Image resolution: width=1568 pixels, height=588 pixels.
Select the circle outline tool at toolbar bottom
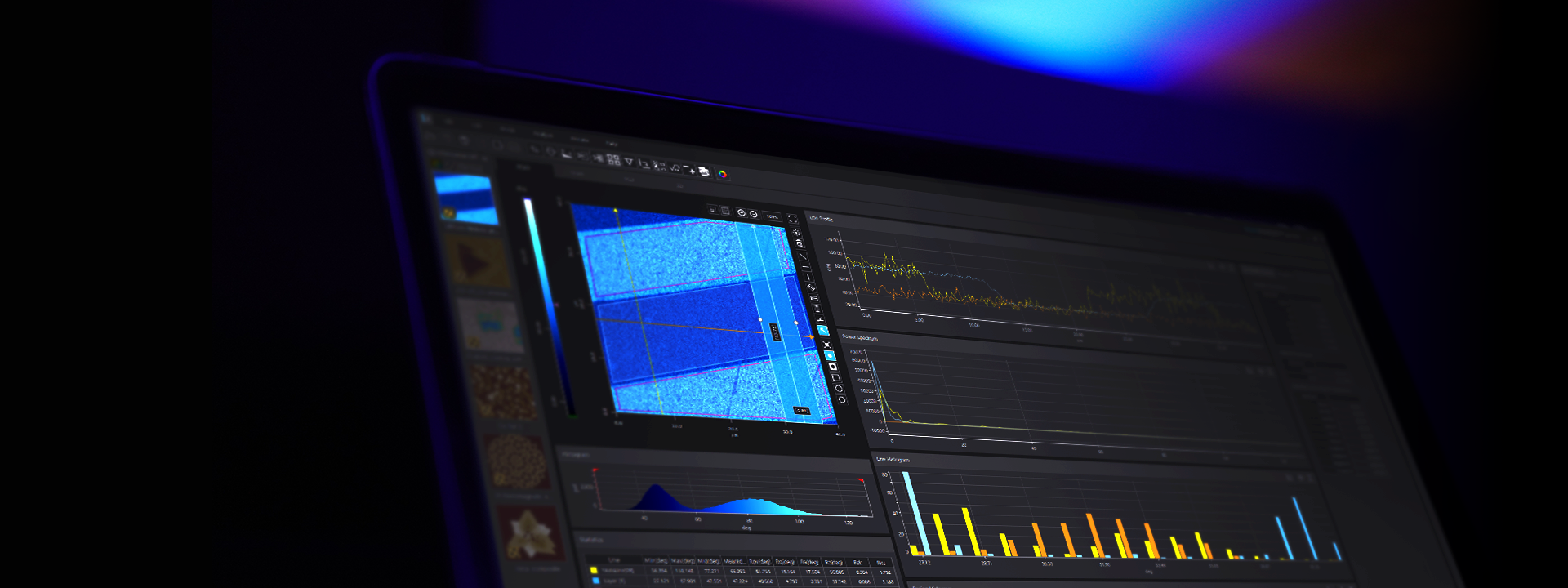pyautogui.click(x=842, y=399)
